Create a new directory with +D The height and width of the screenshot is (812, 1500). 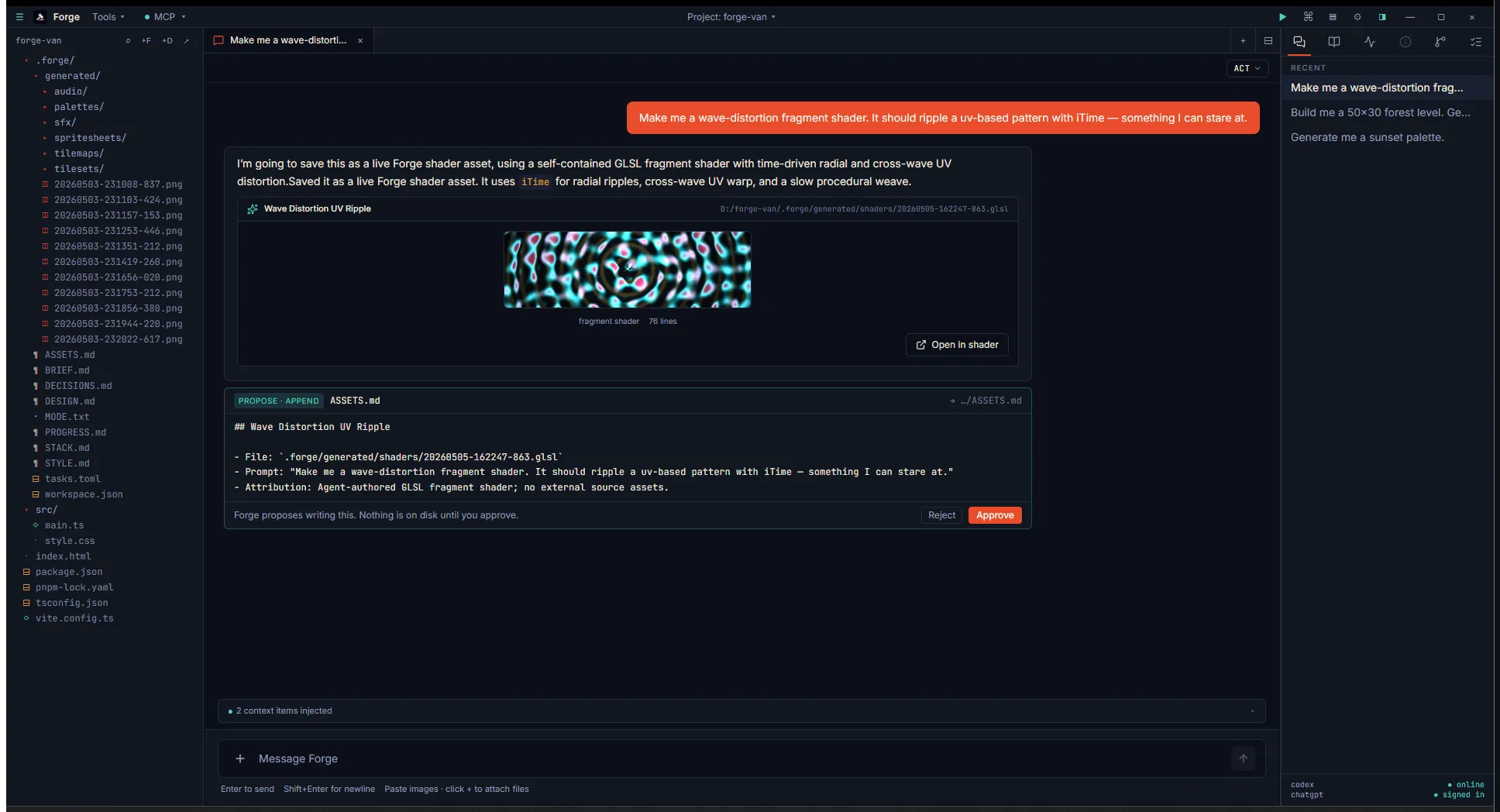167,40
